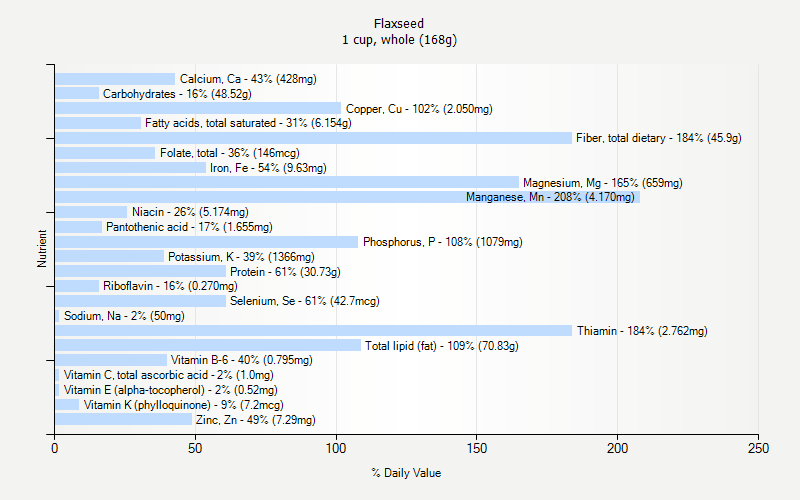Select the Iron, Fe bar

click(130, 168)
